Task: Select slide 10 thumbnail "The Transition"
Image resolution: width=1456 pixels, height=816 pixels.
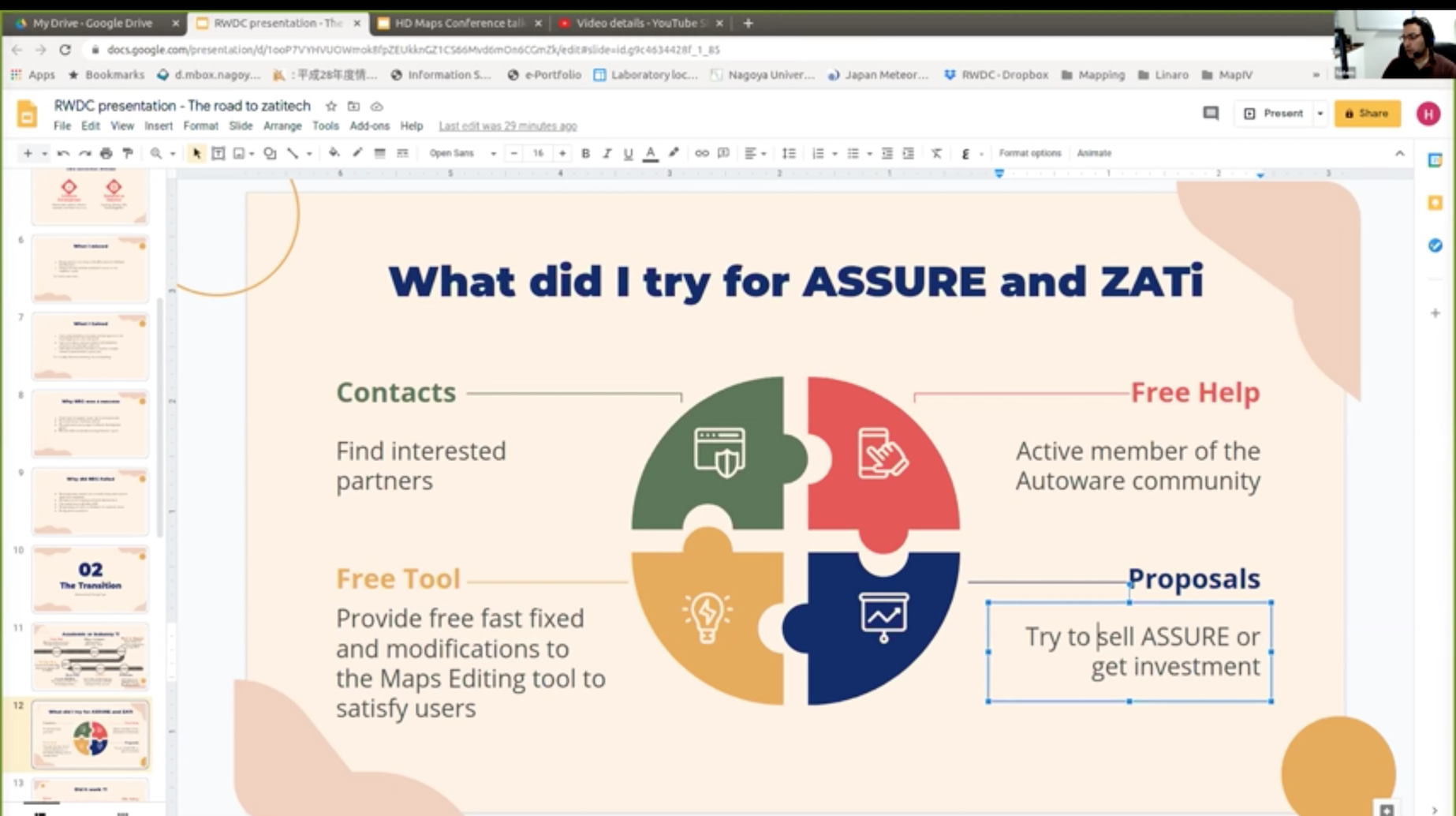Action: (90, 578)
